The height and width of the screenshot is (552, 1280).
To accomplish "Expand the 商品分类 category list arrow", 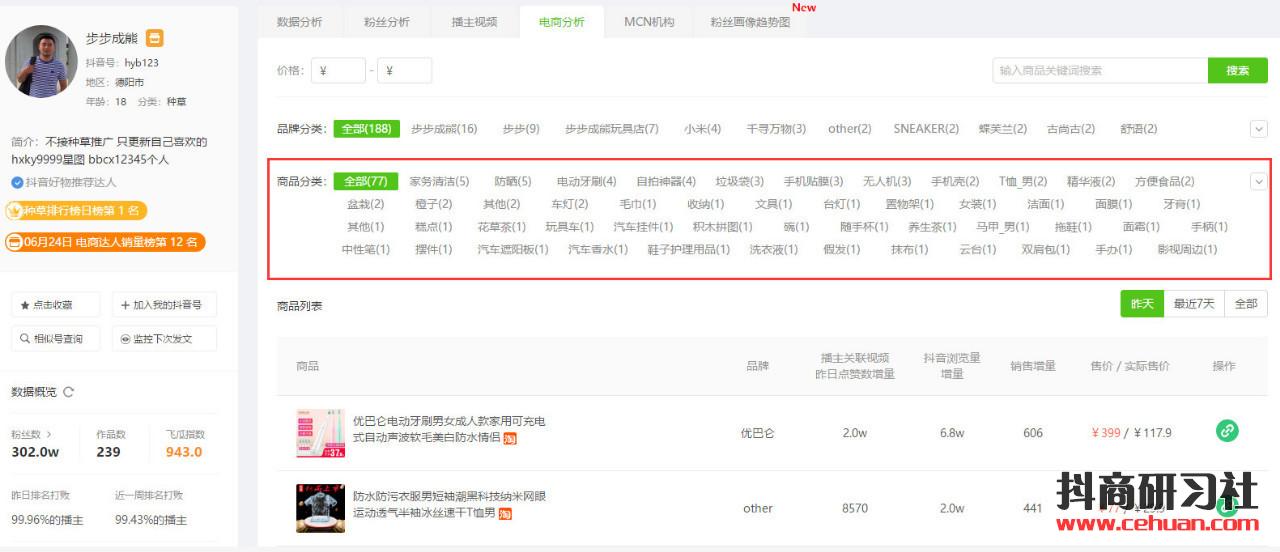I will 1258,181.
